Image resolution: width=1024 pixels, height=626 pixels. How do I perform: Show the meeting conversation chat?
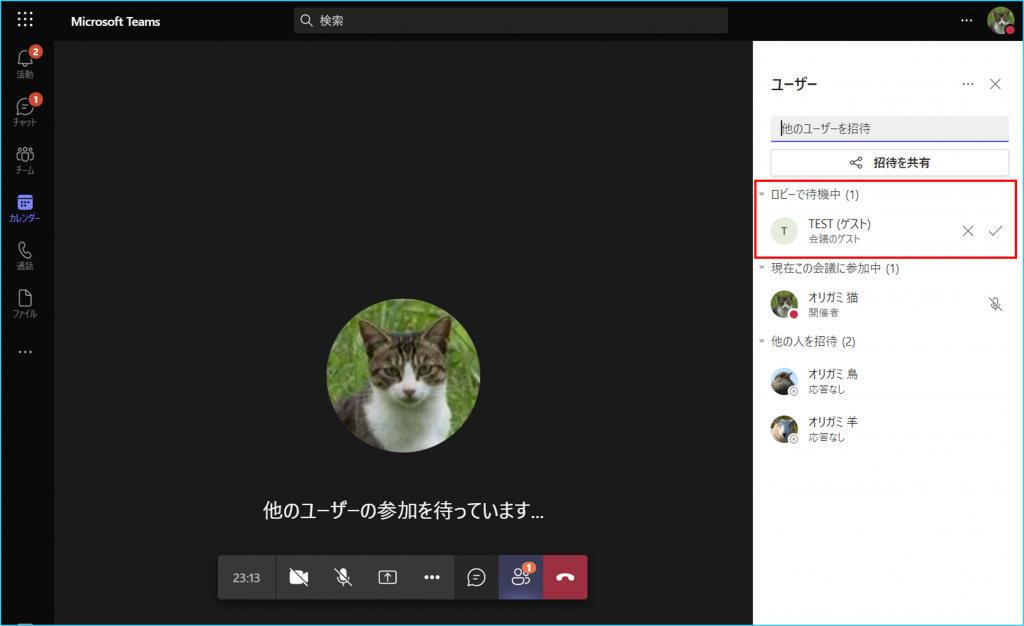(x=476, y=577)
